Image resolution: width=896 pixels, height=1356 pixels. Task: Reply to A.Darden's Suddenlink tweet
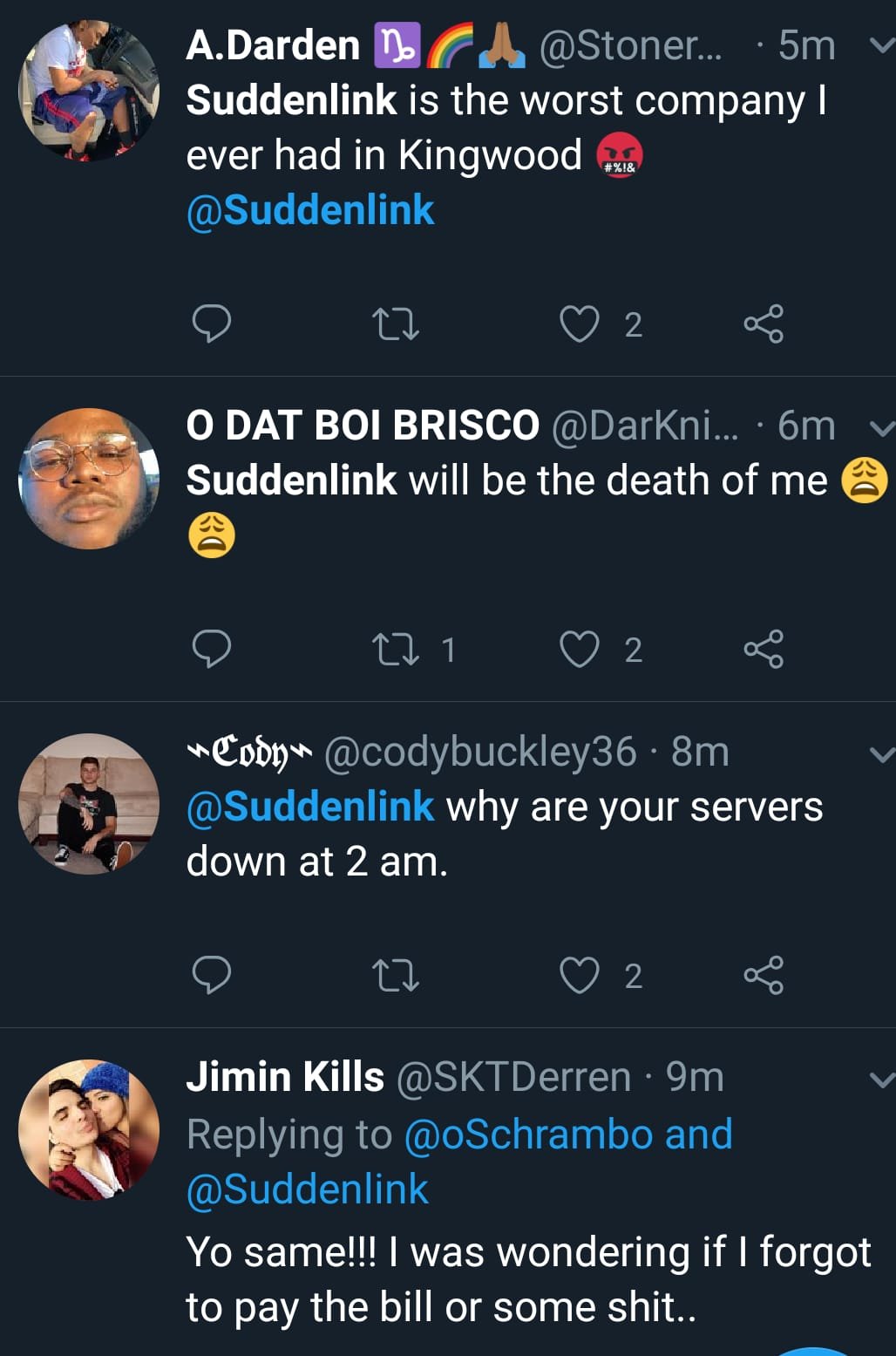tap(211, 324)
